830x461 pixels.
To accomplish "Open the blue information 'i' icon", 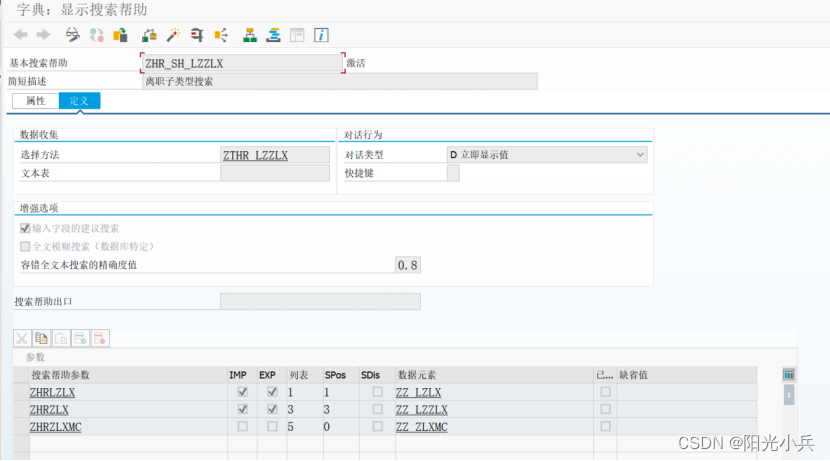I will [x=321, y=35].
